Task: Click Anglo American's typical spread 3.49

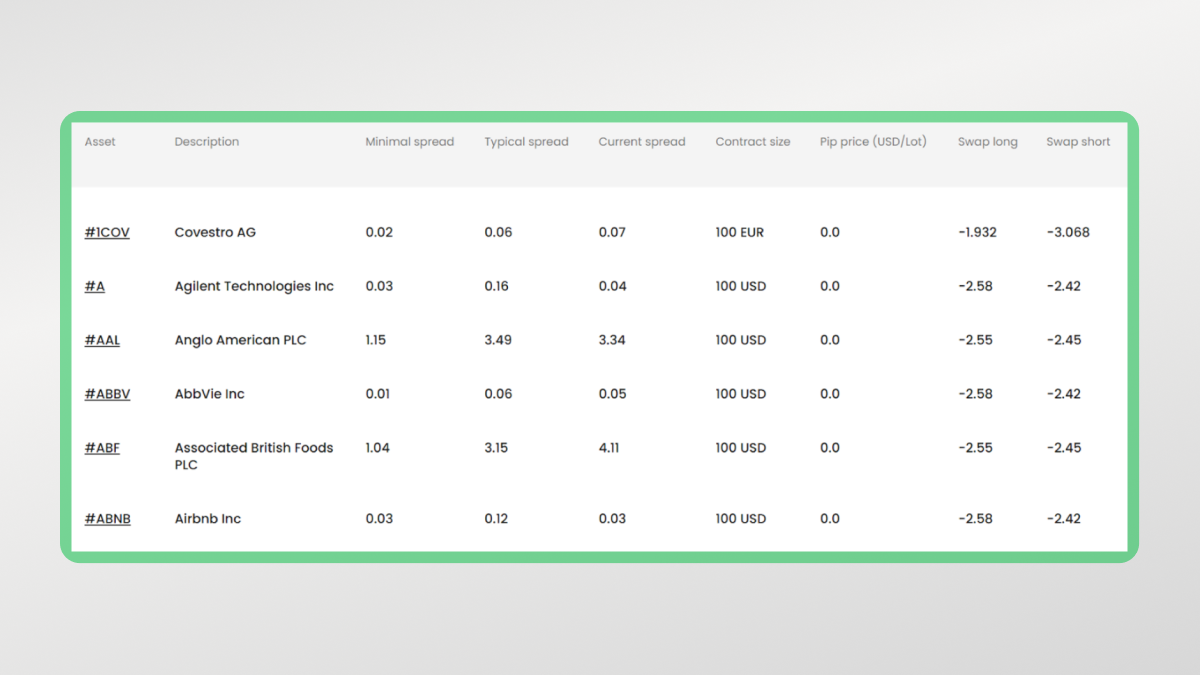Action: [498, 340]
